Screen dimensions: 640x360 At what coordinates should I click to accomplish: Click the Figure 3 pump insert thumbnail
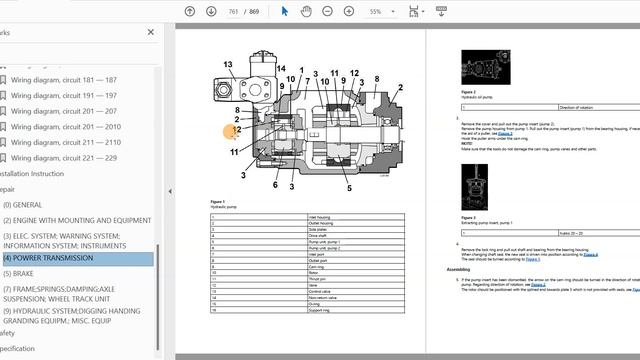coord(474,187)
